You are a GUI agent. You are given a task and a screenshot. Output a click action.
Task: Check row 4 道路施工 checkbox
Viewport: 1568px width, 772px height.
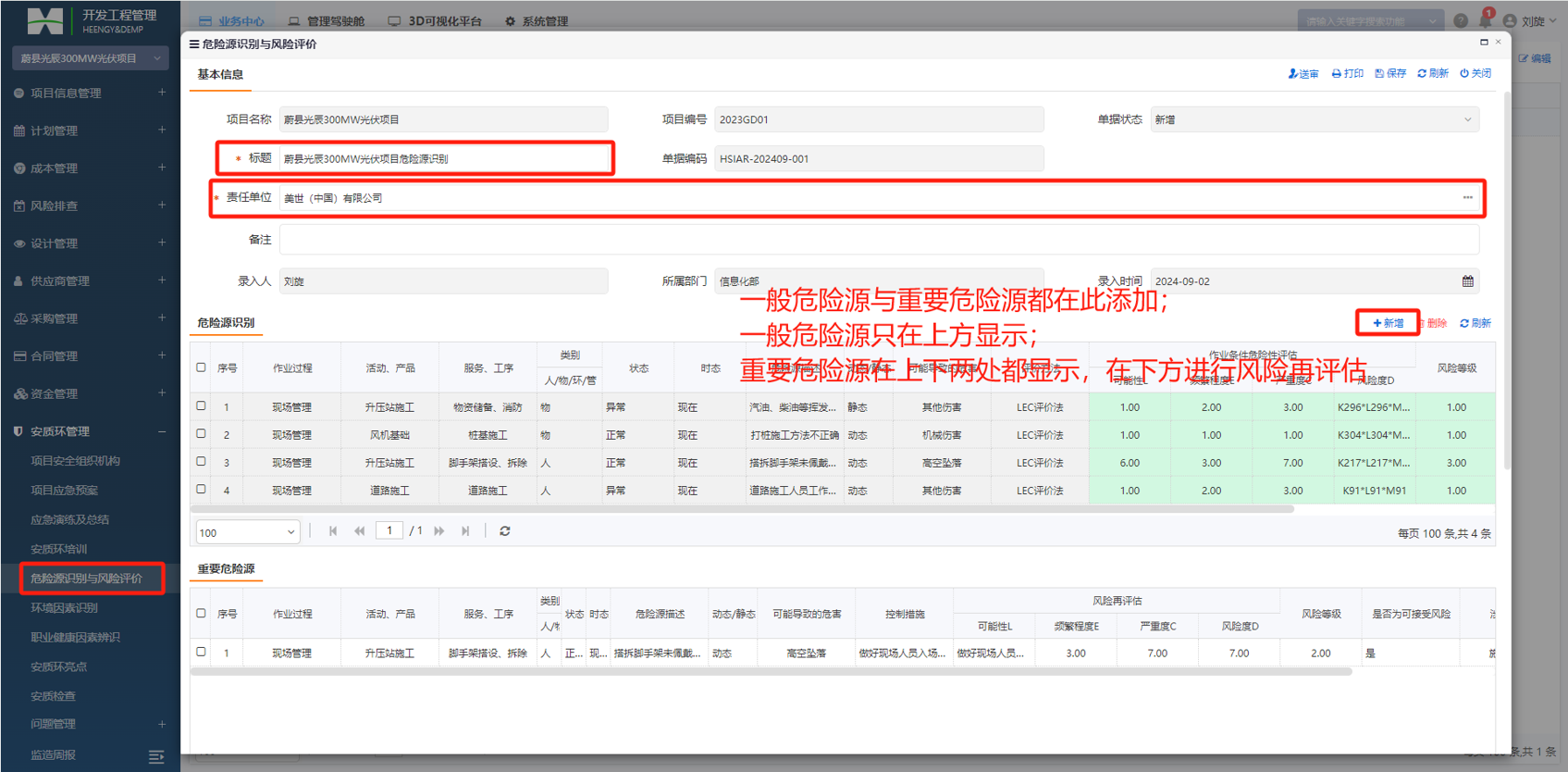pyautogui.click(x=201, y=490)
